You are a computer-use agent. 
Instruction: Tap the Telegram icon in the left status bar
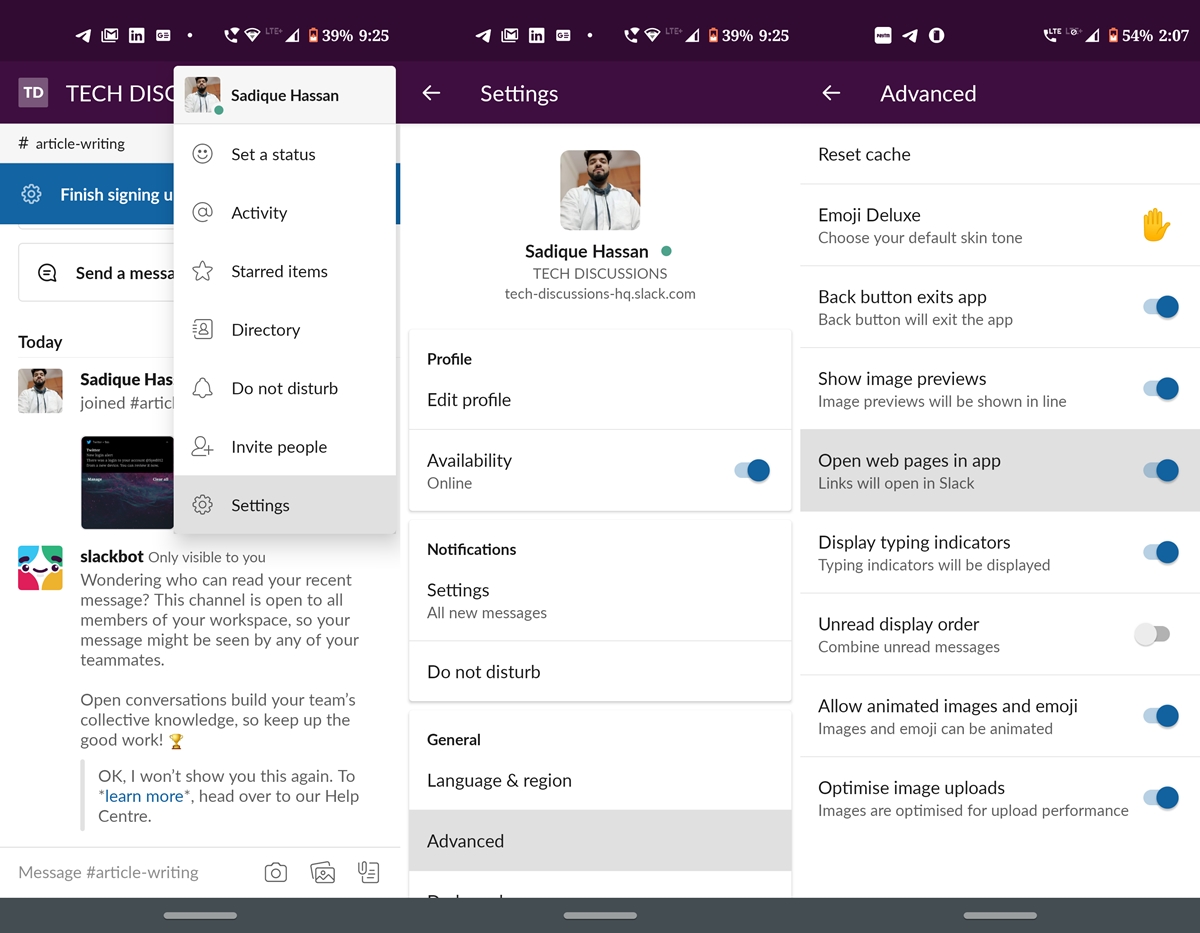[84, 35]
